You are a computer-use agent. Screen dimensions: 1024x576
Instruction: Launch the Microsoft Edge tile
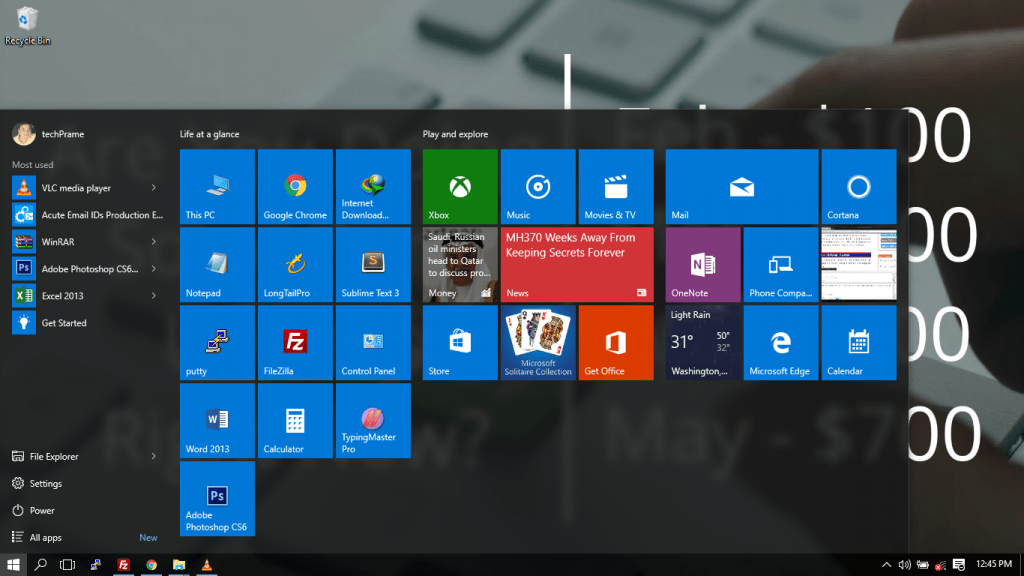coord(781,342)
